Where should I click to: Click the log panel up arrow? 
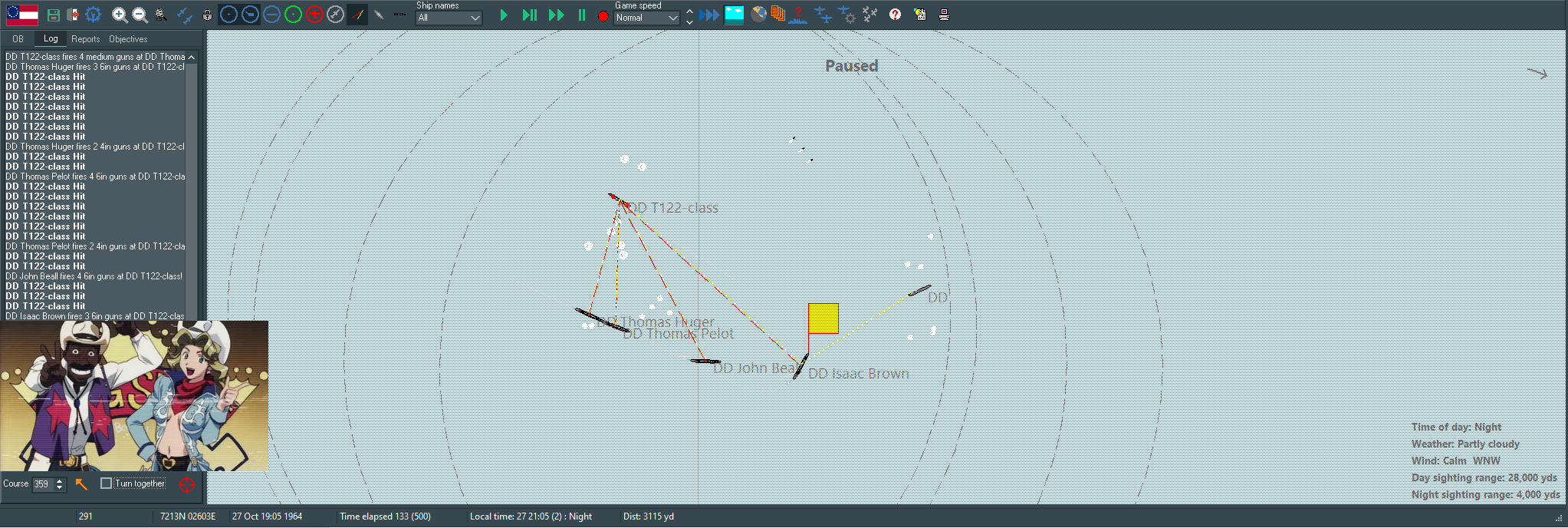tap(191, 58)
